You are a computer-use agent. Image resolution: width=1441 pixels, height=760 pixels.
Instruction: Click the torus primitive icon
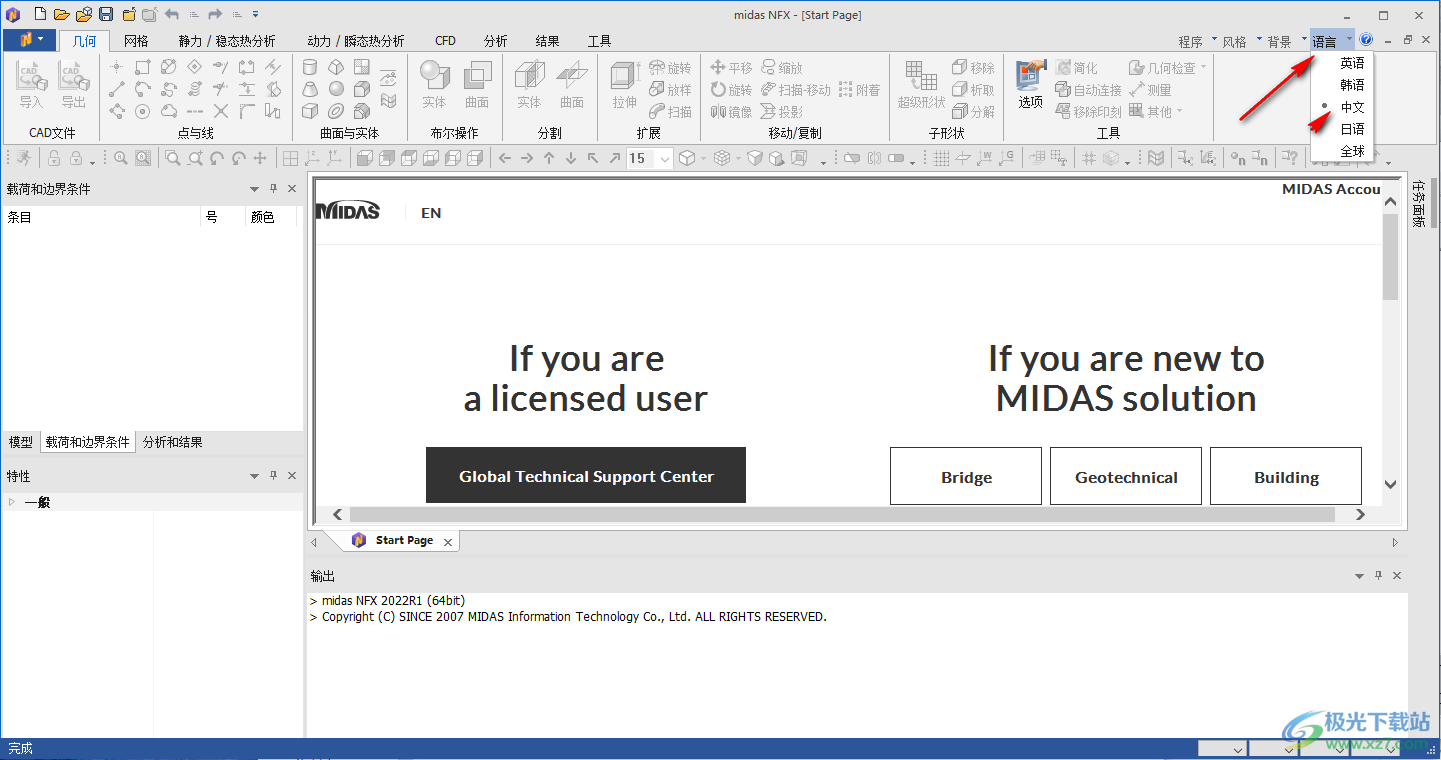coord(336,111)
